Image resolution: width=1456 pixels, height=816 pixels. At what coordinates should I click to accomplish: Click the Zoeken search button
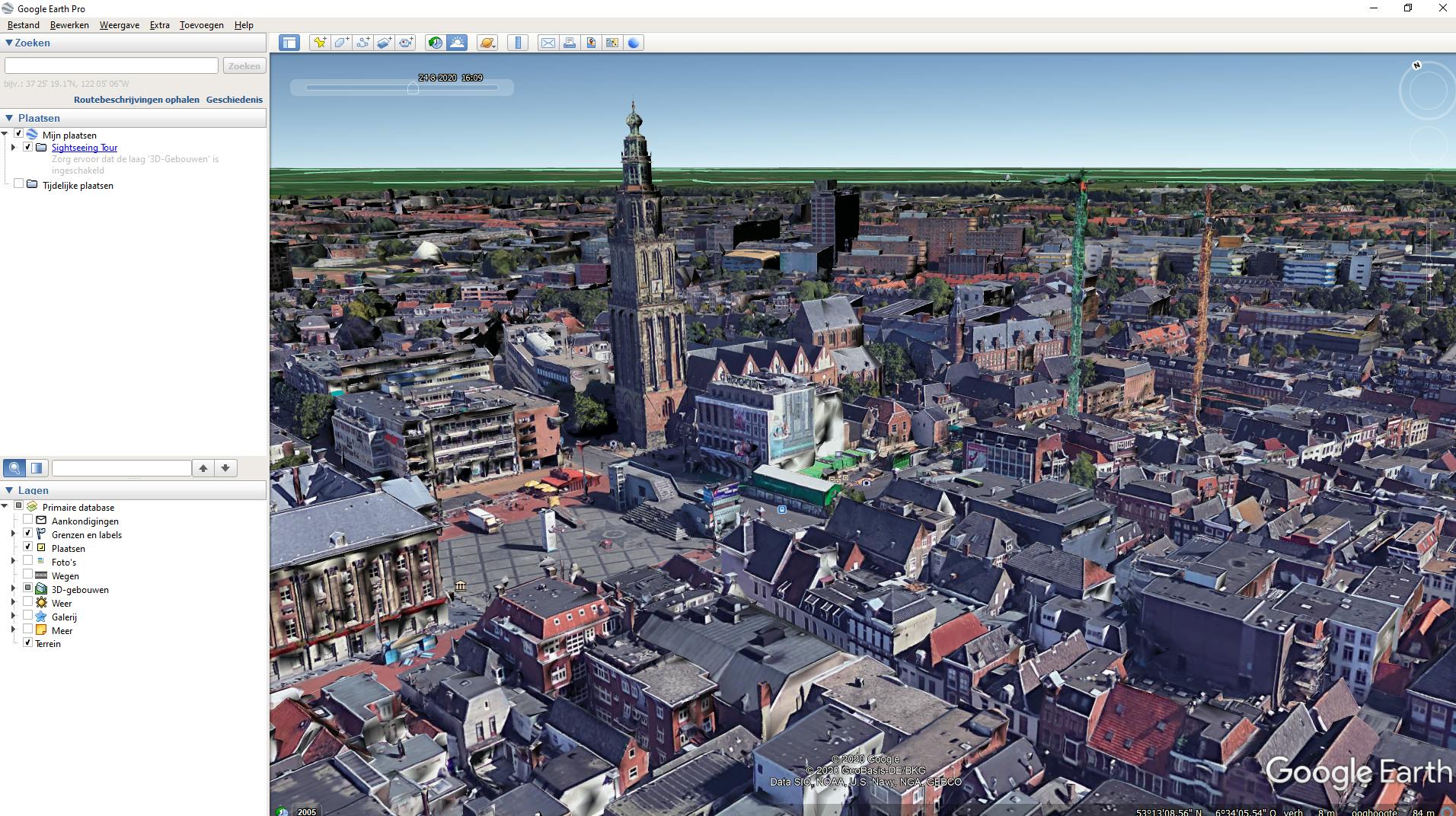tap(244, 65)
